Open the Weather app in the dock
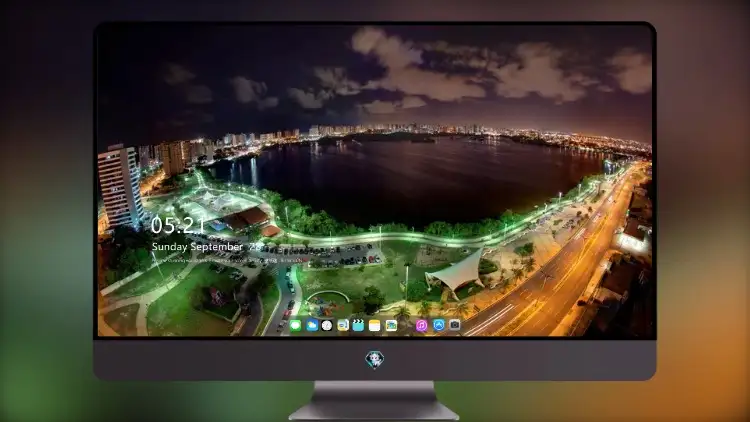This screenshot has width=750, height=422. click(x=311, y=326)
